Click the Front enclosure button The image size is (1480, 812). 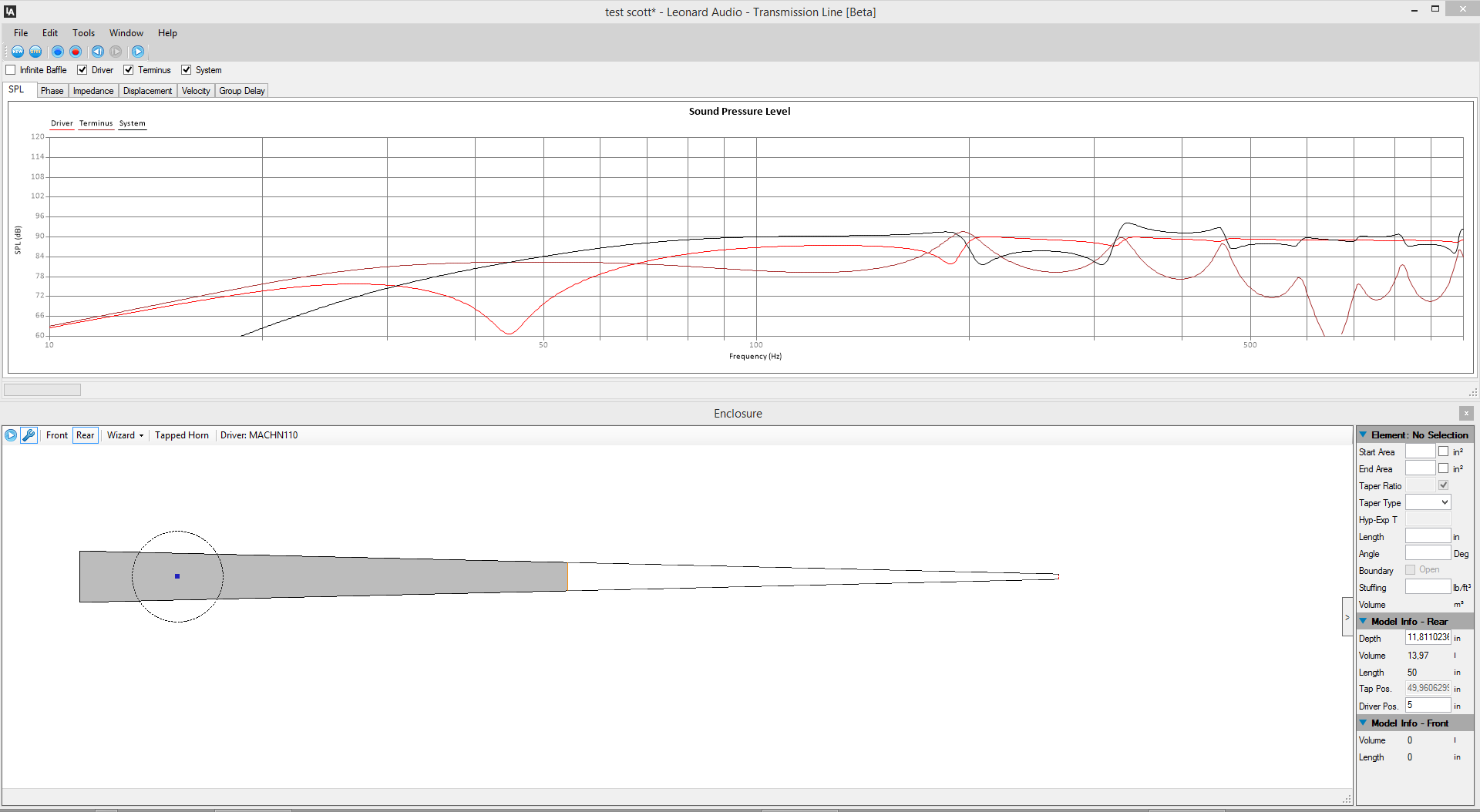[x=57, y=435]
